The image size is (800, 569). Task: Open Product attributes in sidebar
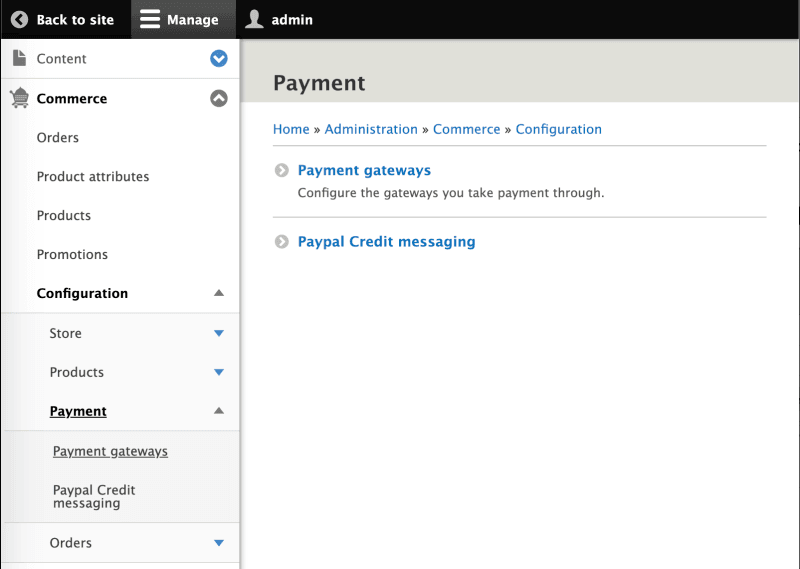93,177
